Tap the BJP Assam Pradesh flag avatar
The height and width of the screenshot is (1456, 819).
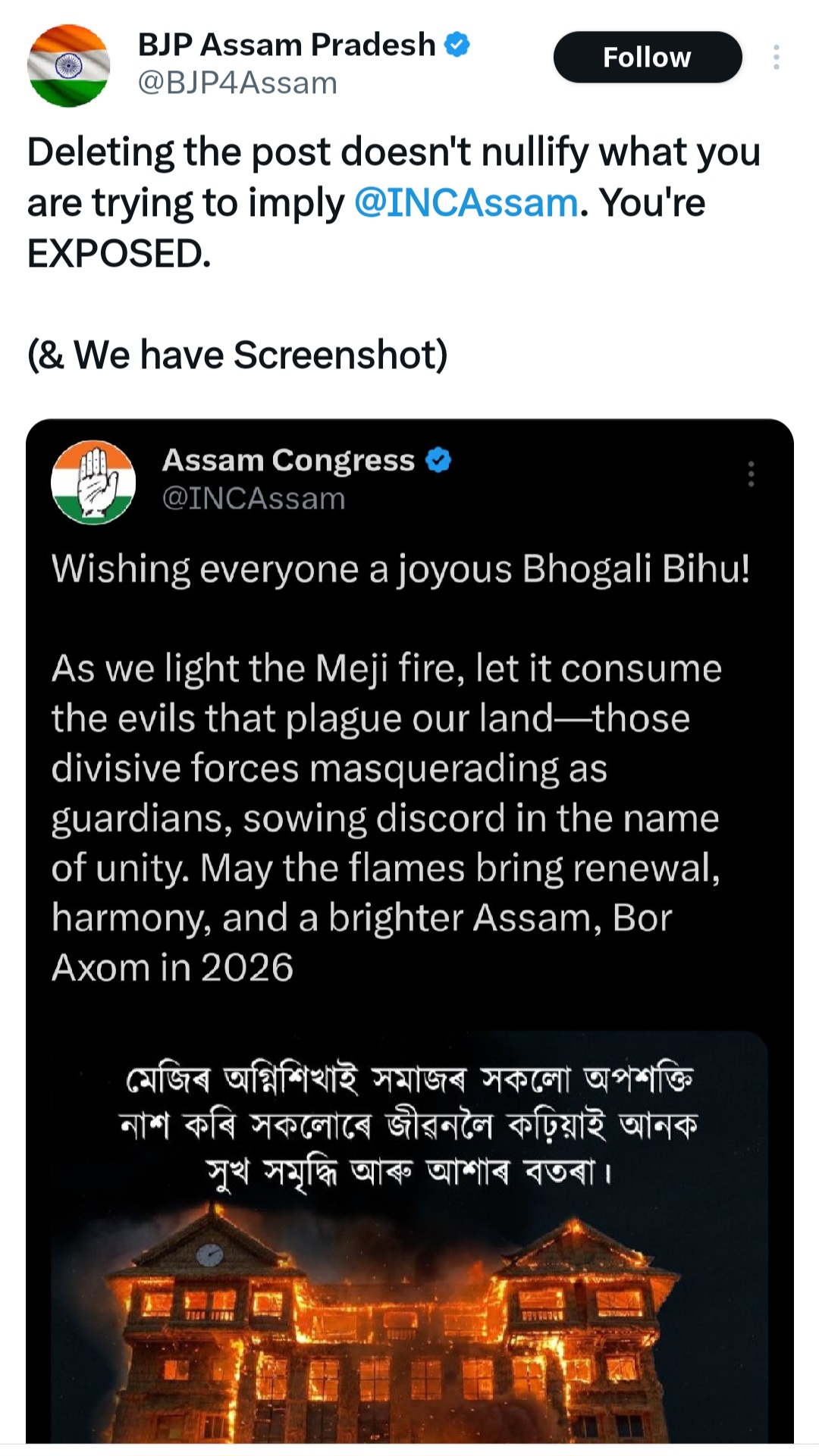[68, 66]
